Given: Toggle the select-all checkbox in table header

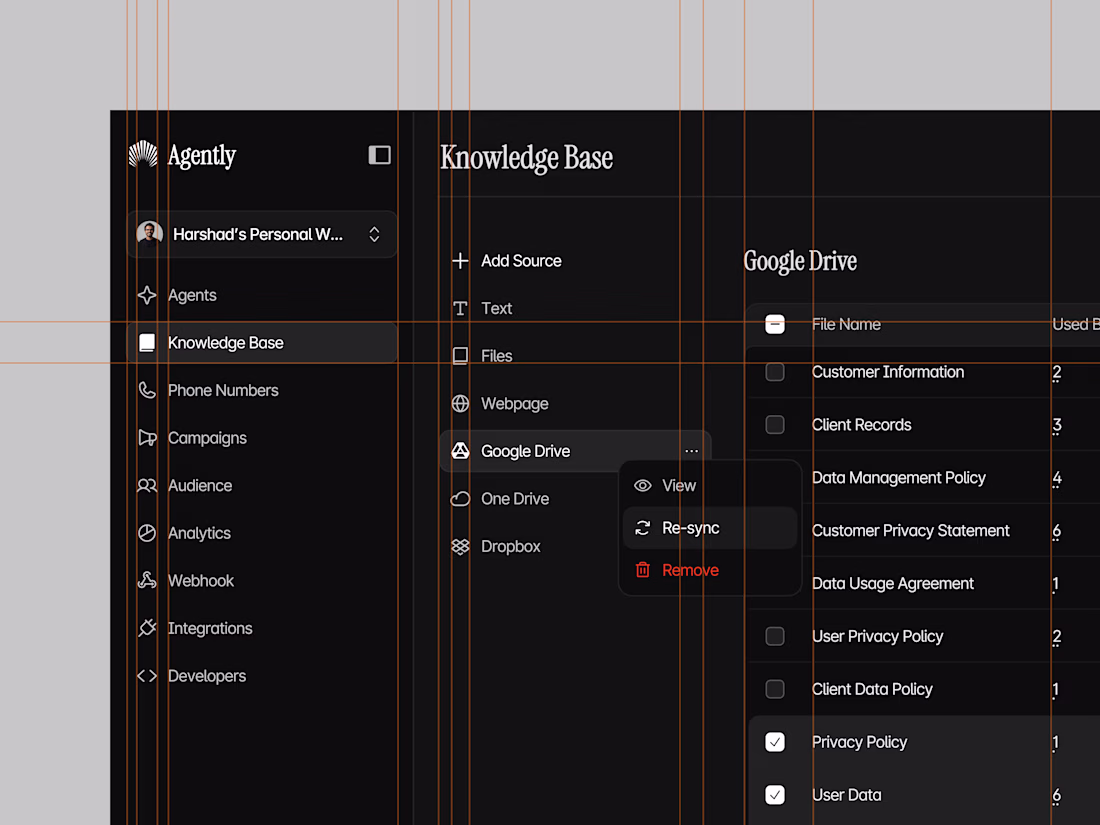Looking at the screenshot, I should click(x=775, y=324).
